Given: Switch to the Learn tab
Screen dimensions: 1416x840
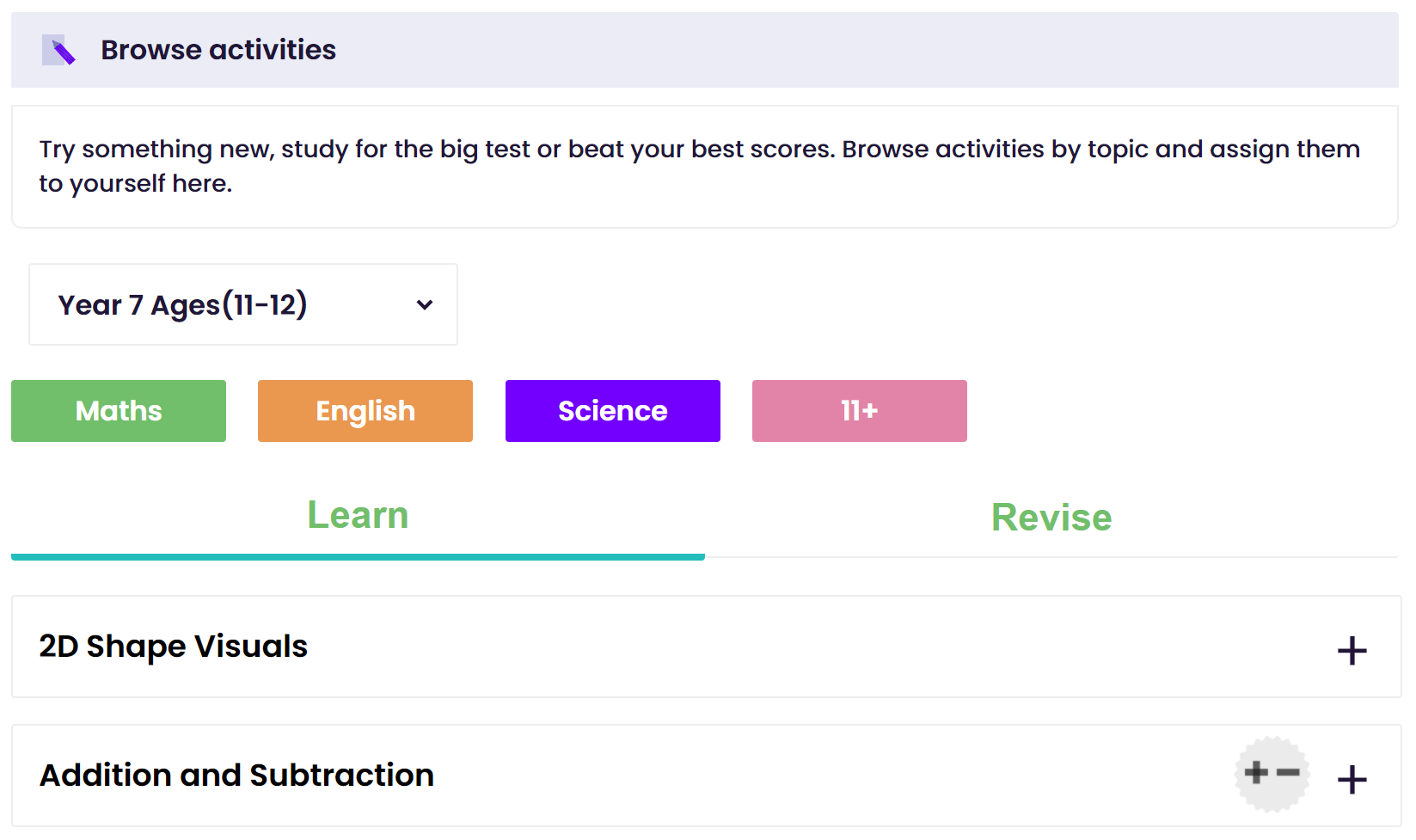Looking at the screenshot, I should [358, 516].
